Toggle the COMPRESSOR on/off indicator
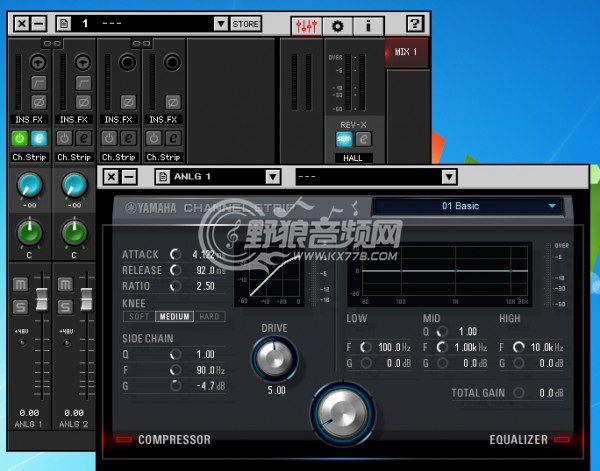The image size is (600, 471). coord(124,439)
